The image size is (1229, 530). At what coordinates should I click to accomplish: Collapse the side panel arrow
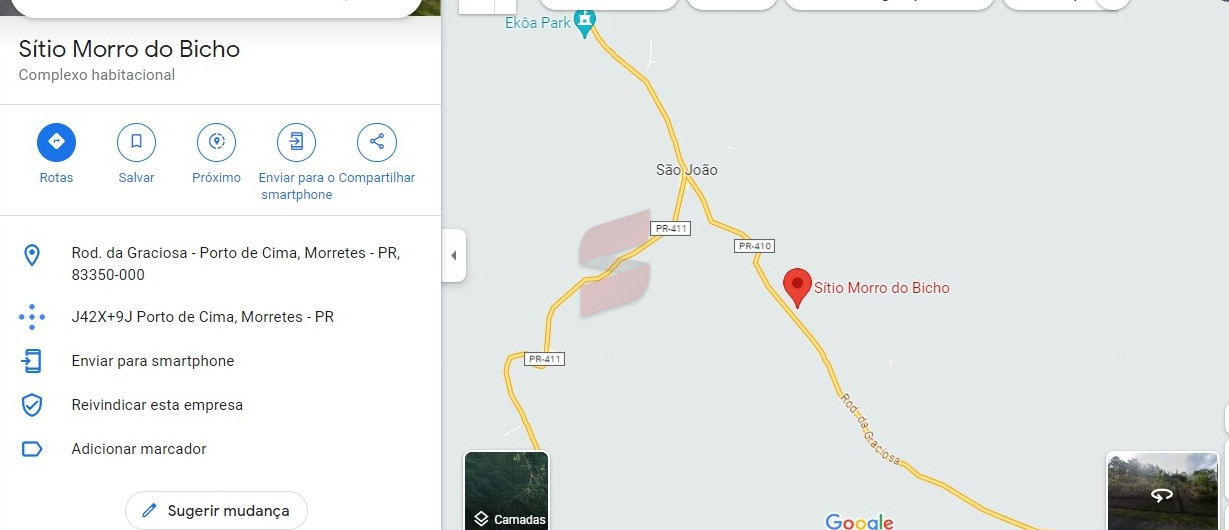click(x=453, y=255)
